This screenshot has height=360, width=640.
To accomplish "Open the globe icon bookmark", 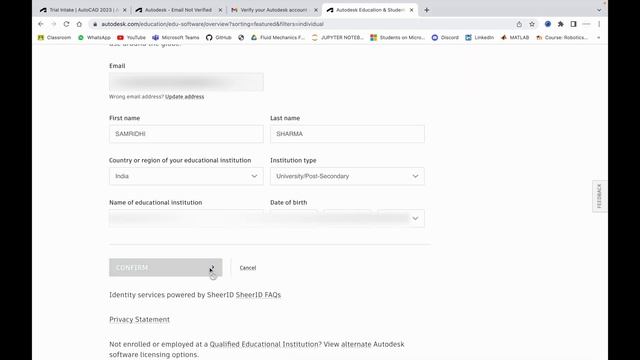I will click(x=241, y=38).
